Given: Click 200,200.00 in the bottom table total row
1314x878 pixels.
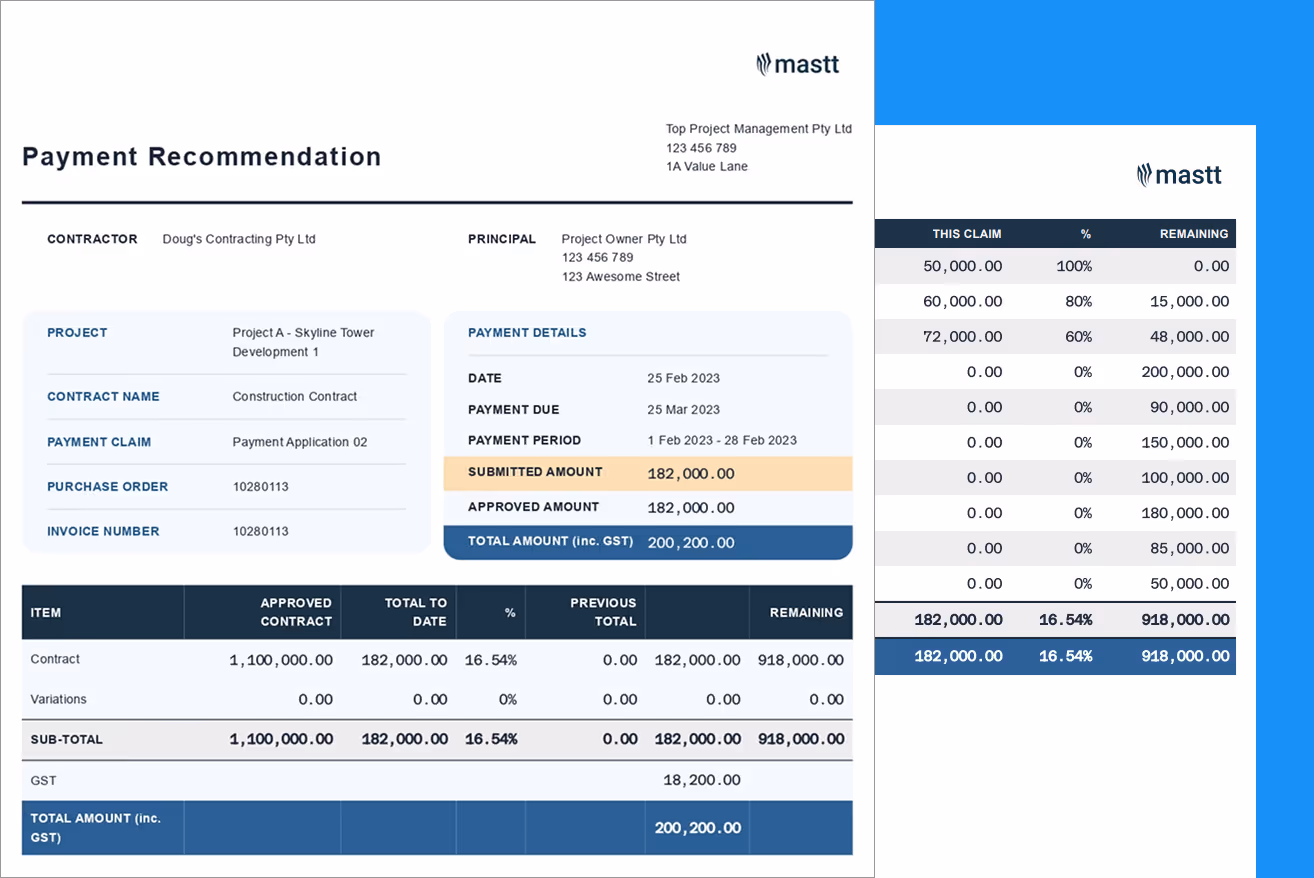Looking at the screenshot, I should [x=698, y=828].
